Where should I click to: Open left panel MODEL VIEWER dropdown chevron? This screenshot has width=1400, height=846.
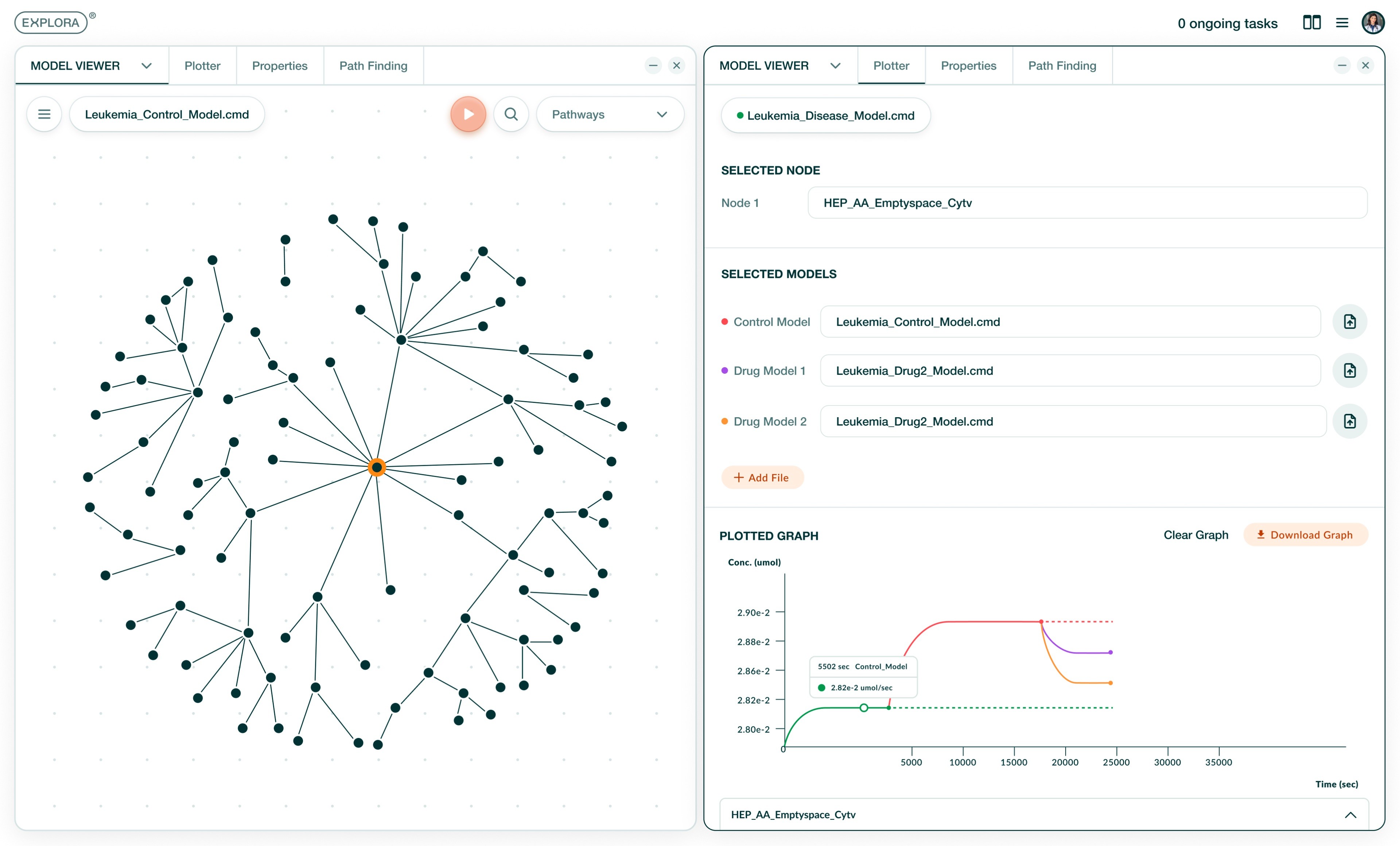click(x=147, y=66)
